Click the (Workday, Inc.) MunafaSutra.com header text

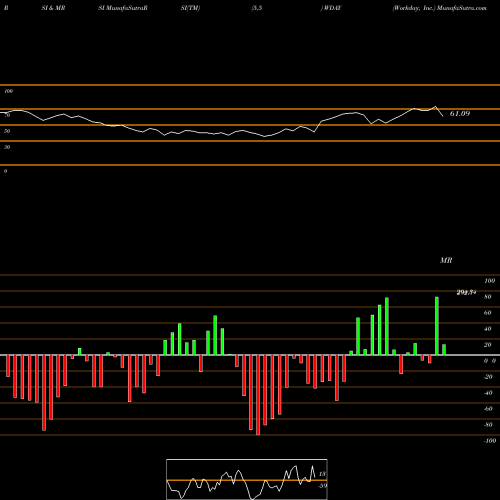439,8
